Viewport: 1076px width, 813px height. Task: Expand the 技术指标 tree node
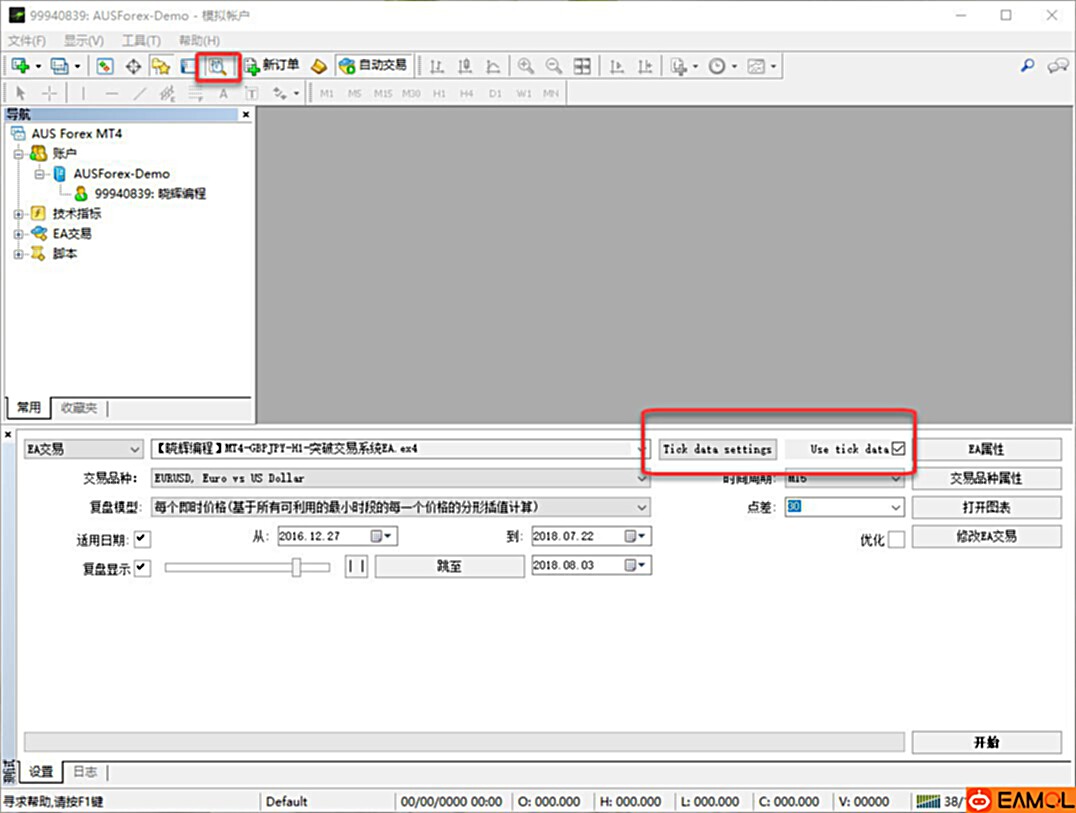[19, 214]
